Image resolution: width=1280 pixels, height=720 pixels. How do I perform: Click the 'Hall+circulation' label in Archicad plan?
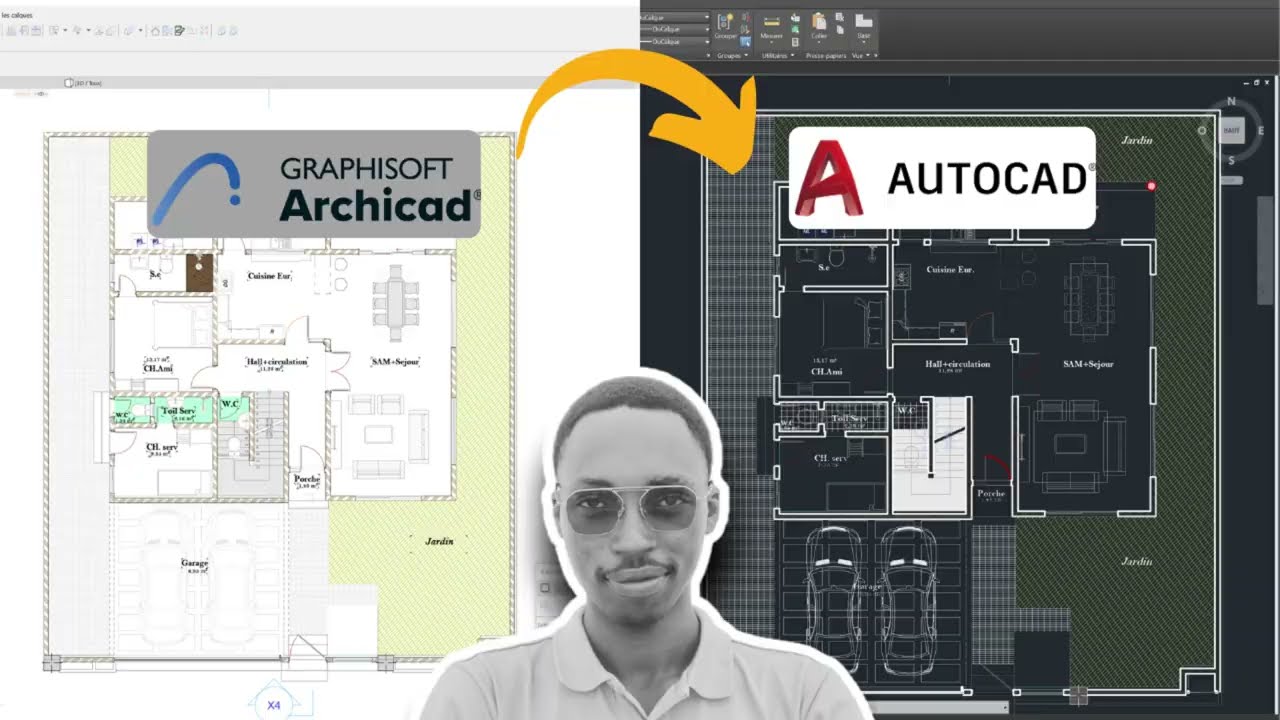(x=276, y=361)
